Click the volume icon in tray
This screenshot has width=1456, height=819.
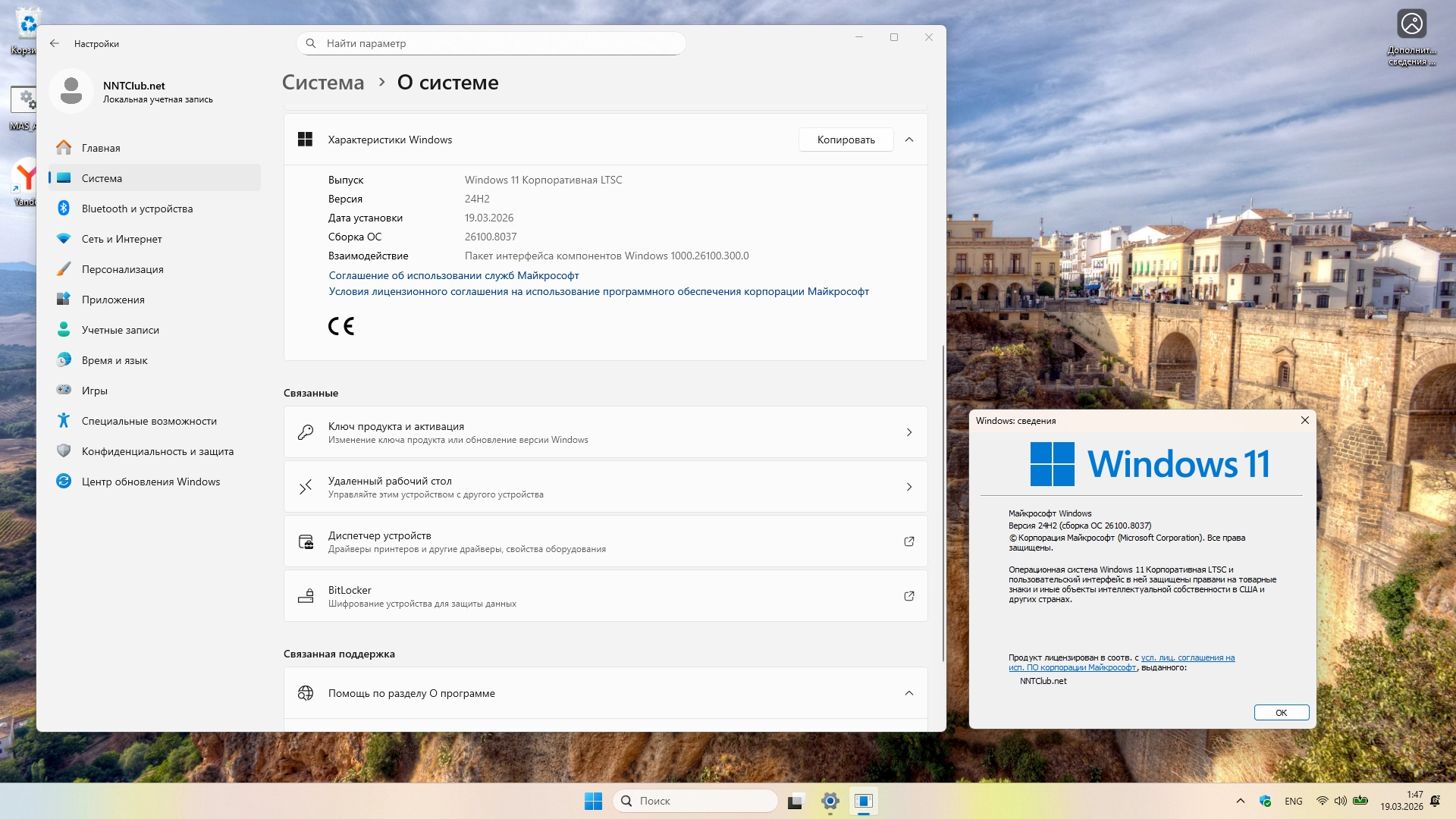1340,801
